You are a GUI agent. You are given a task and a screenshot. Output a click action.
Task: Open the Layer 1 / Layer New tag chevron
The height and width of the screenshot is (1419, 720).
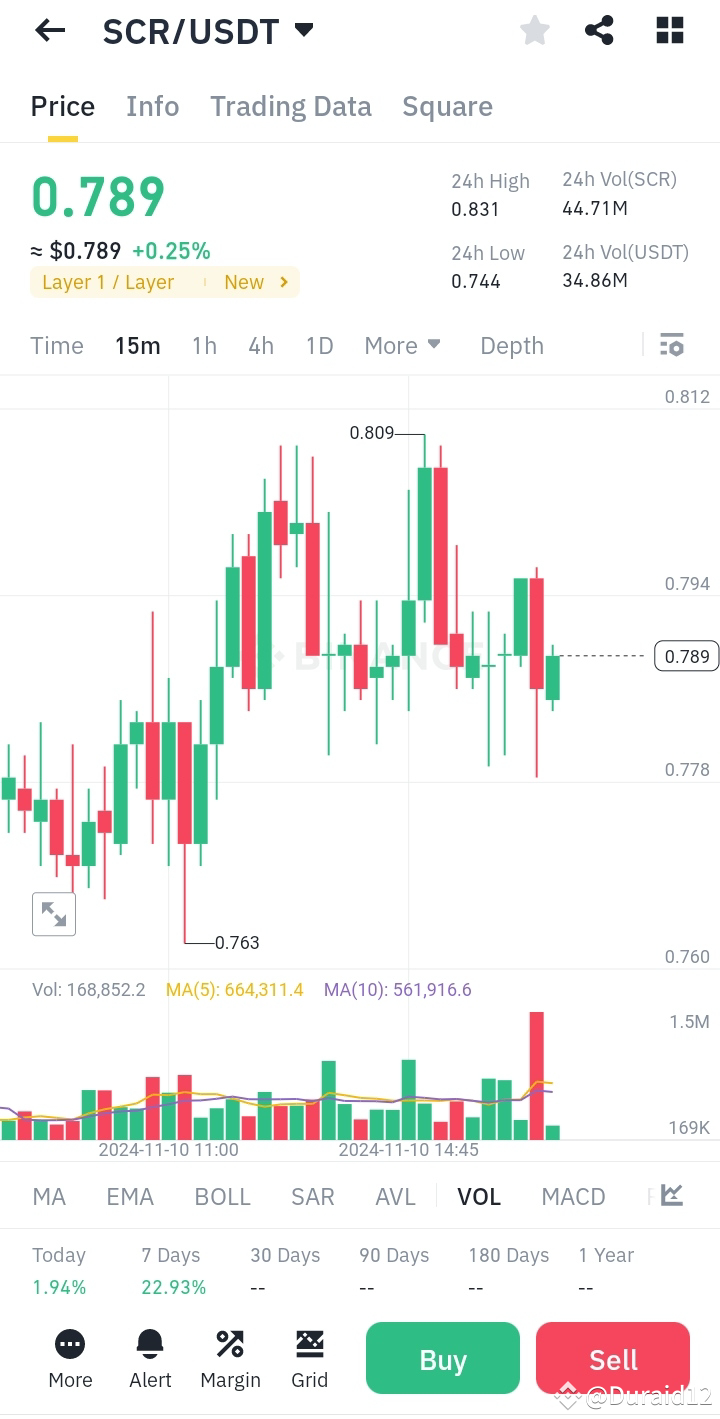click(285, 282)
